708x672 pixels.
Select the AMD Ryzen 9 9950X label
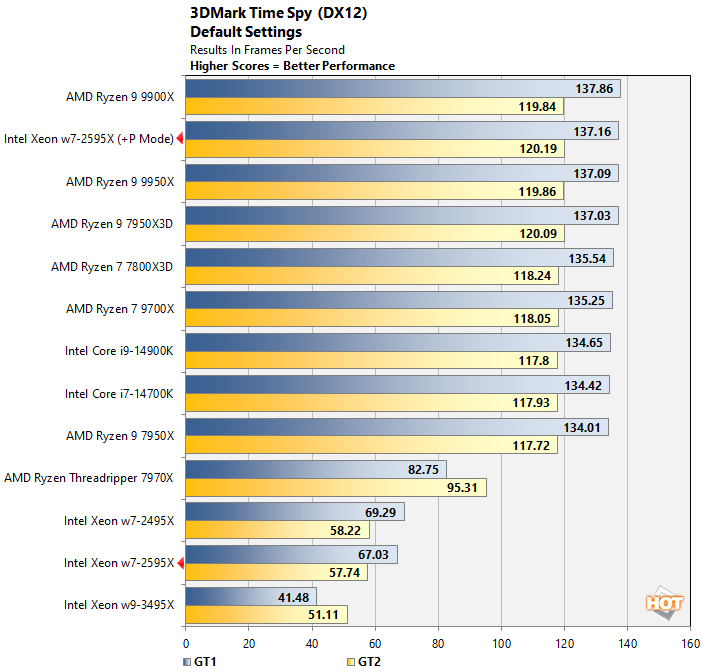120,182
